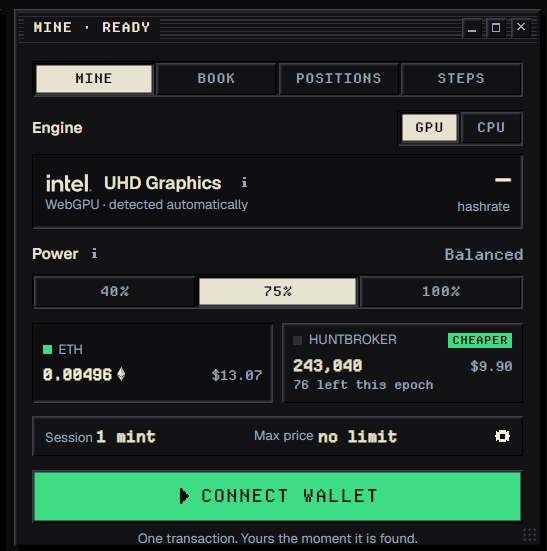
Task: Open session settings gear icon
Action: click(x=502, y=436)
